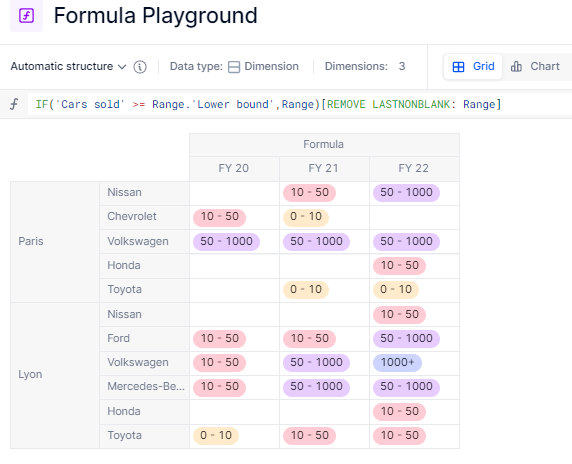Click the Dimensions count value 3
572x464 pixels.
pos(402,66)
